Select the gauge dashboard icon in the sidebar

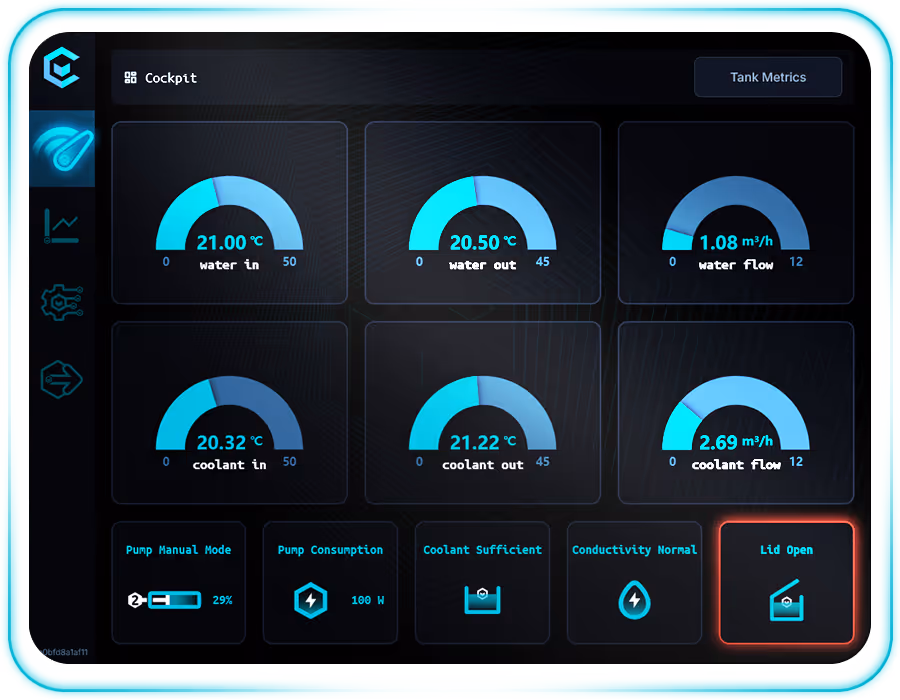(x=62, y=148)
